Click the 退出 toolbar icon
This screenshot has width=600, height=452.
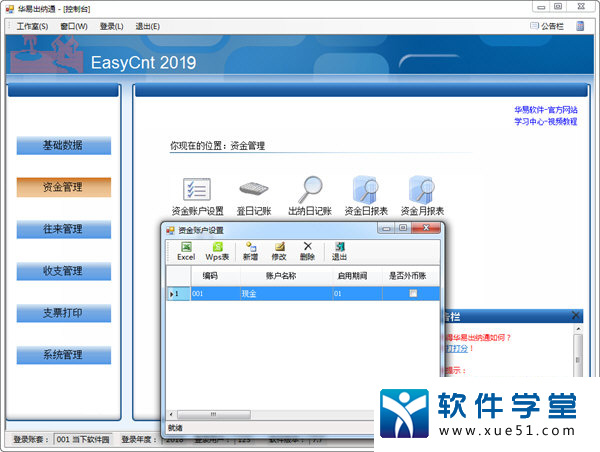339,251
